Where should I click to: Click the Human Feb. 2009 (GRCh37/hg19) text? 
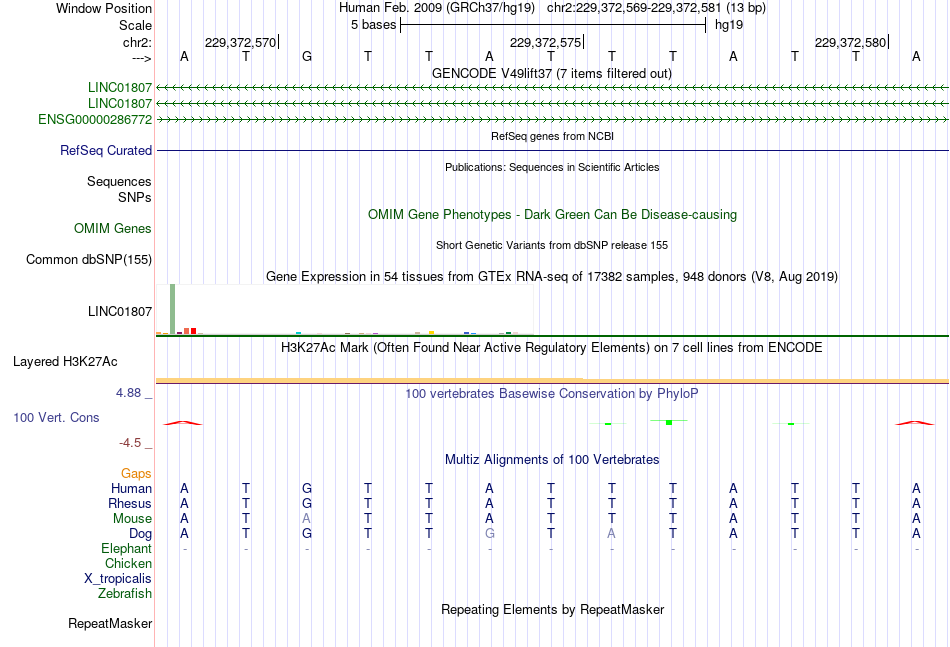click(437, 8)
